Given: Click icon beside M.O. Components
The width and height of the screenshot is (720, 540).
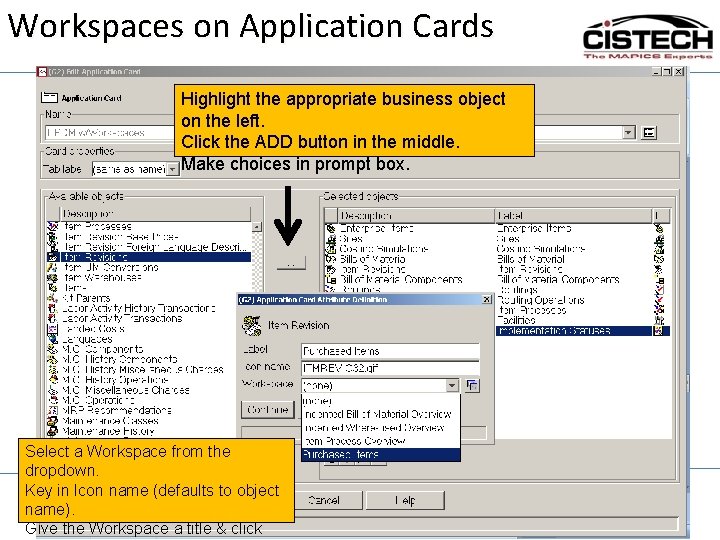Looking at the screenshot, I should pyautogui.click(x=53, y=349).
